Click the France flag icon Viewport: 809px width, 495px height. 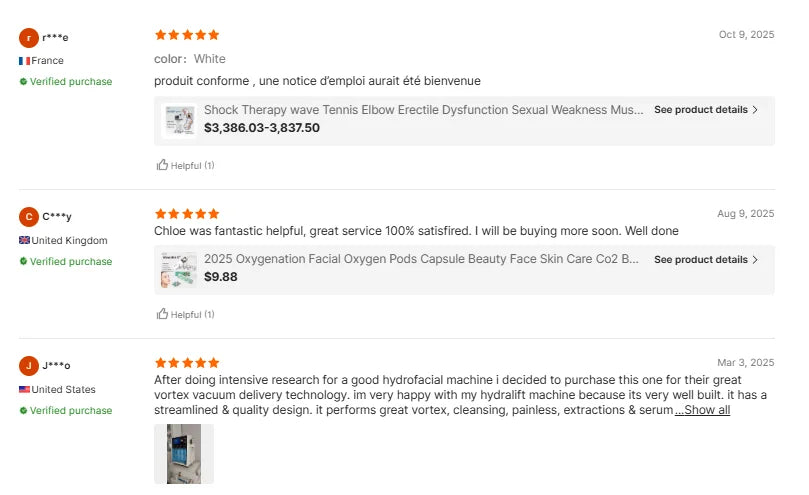point(24,61)
